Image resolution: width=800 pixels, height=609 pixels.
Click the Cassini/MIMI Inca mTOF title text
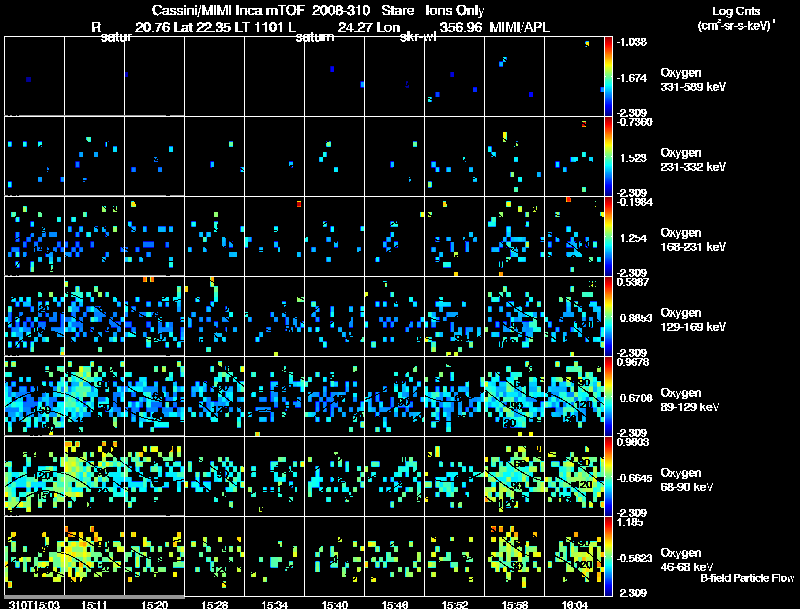(228, 10)
